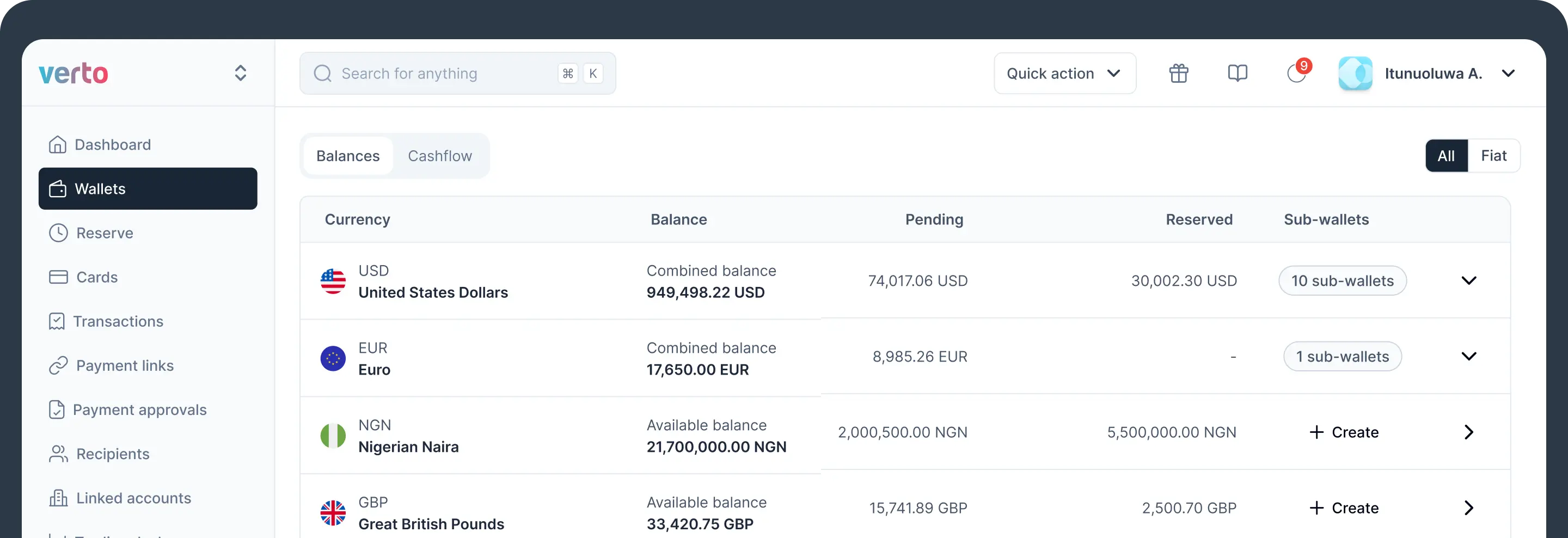Expand the EUR row chevron

coord(1468,357)
